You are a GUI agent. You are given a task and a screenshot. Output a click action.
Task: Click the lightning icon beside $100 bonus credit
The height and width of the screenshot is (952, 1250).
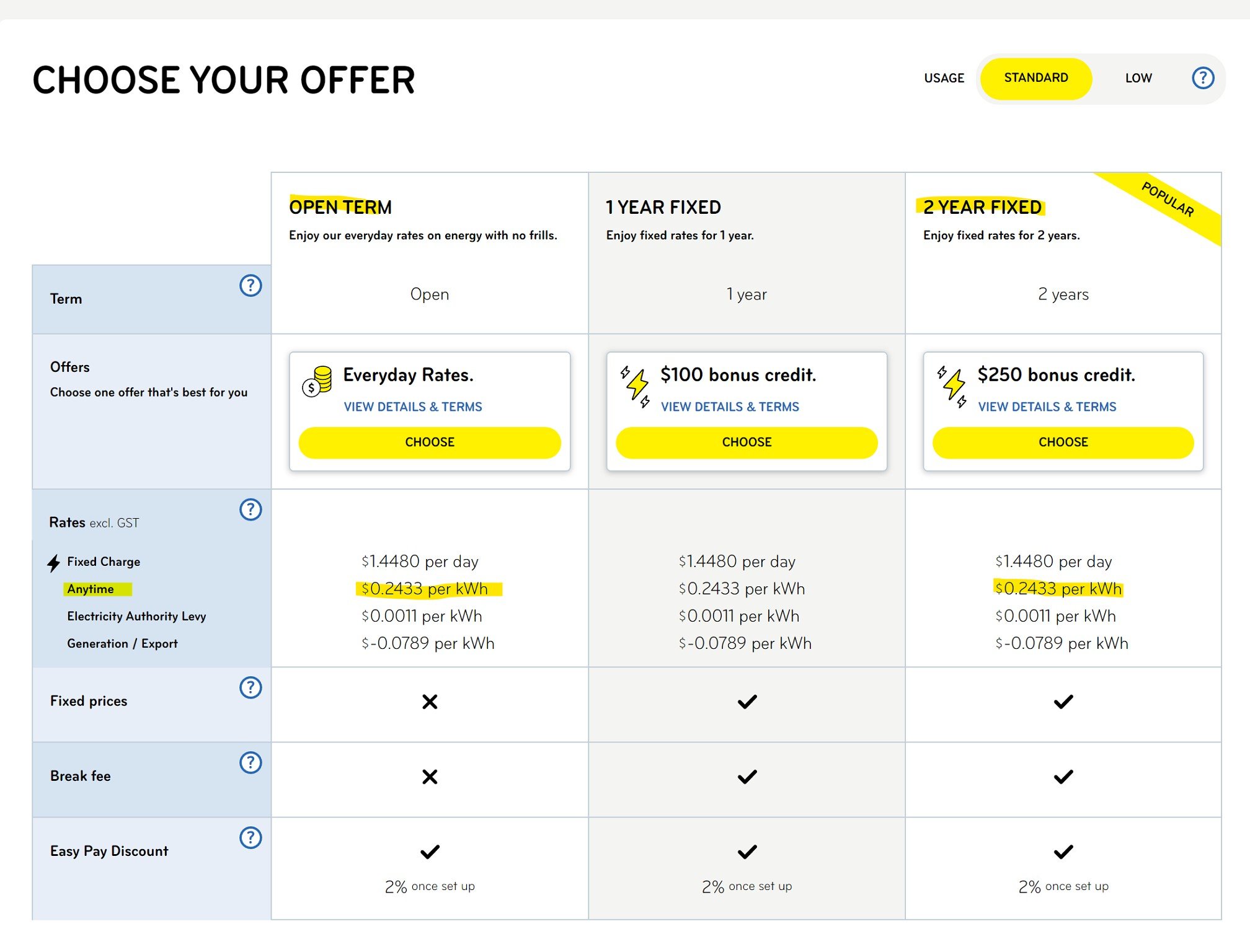click(x=636, y=386)
